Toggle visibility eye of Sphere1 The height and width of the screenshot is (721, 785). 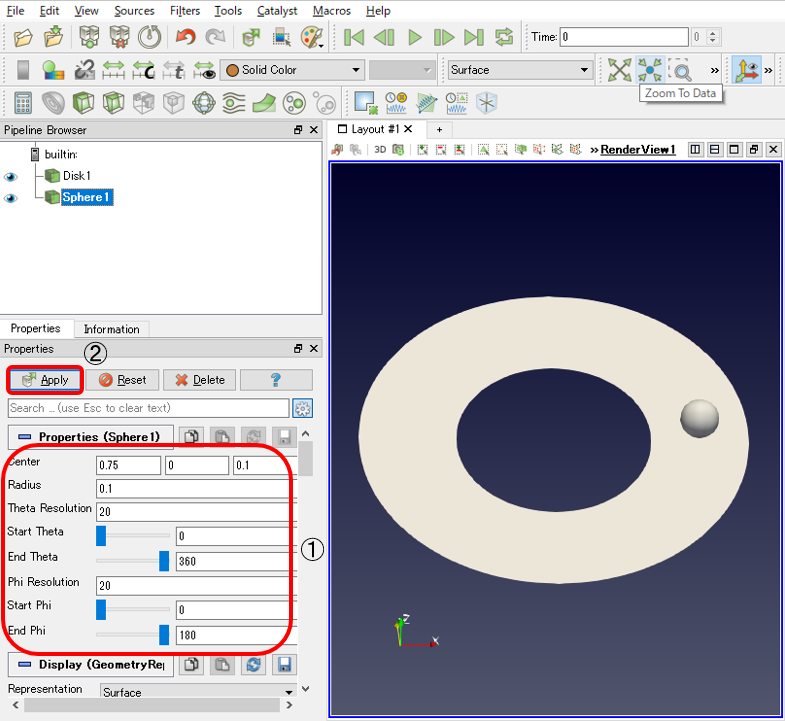pyautogui.click(x=11, y=198)
